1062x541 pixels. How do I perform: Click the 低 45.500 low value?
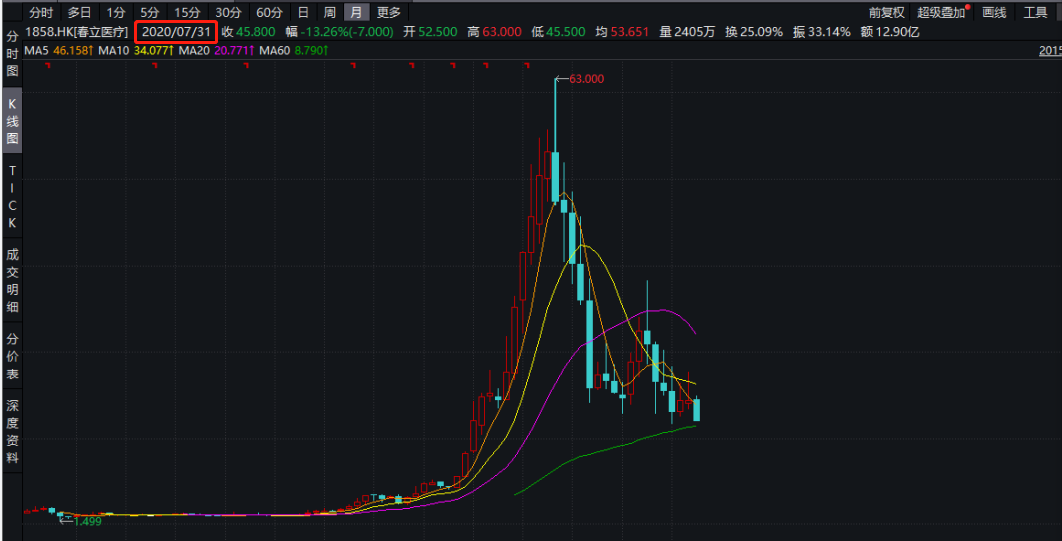pyautogui.click(x=559, y=32)
